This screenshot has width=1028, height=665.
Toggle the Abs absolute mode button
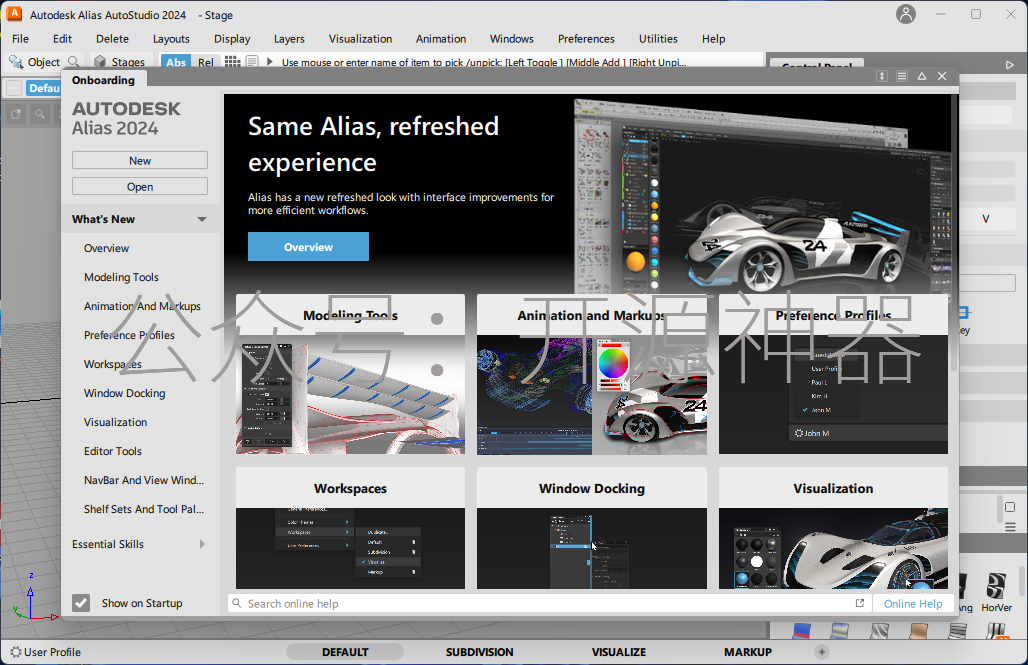tap(176, 62)
